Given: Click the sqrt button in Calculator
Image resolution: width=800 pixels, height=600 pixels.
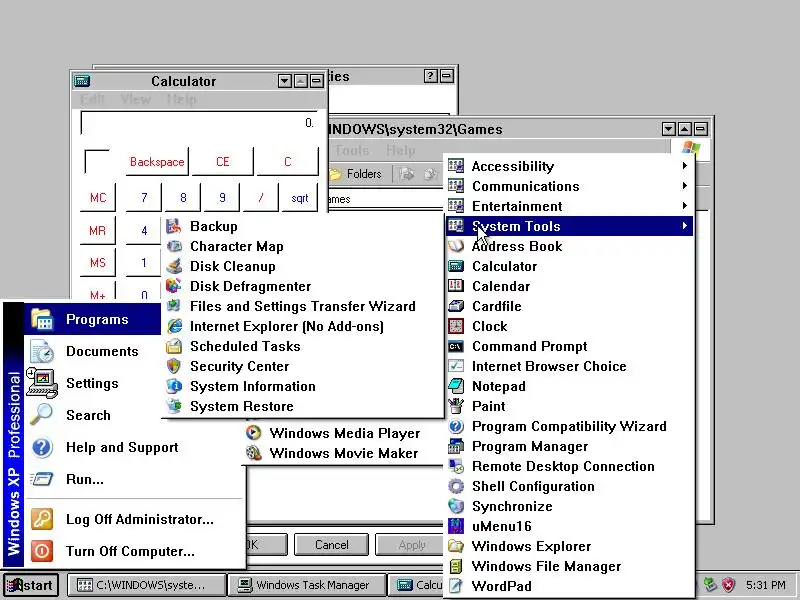Looking at the screenshot, I should point(299,197).
